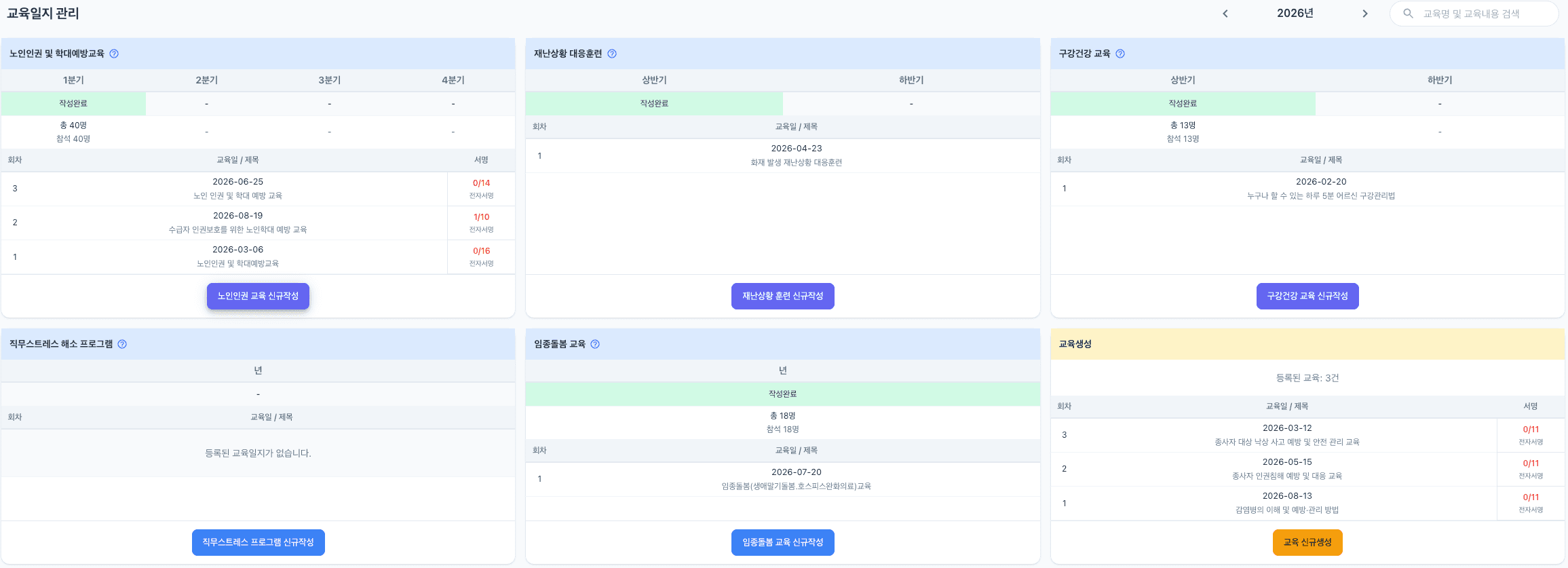Click the 2분기 column header
1568x568 pixels.
coord(207,80)
